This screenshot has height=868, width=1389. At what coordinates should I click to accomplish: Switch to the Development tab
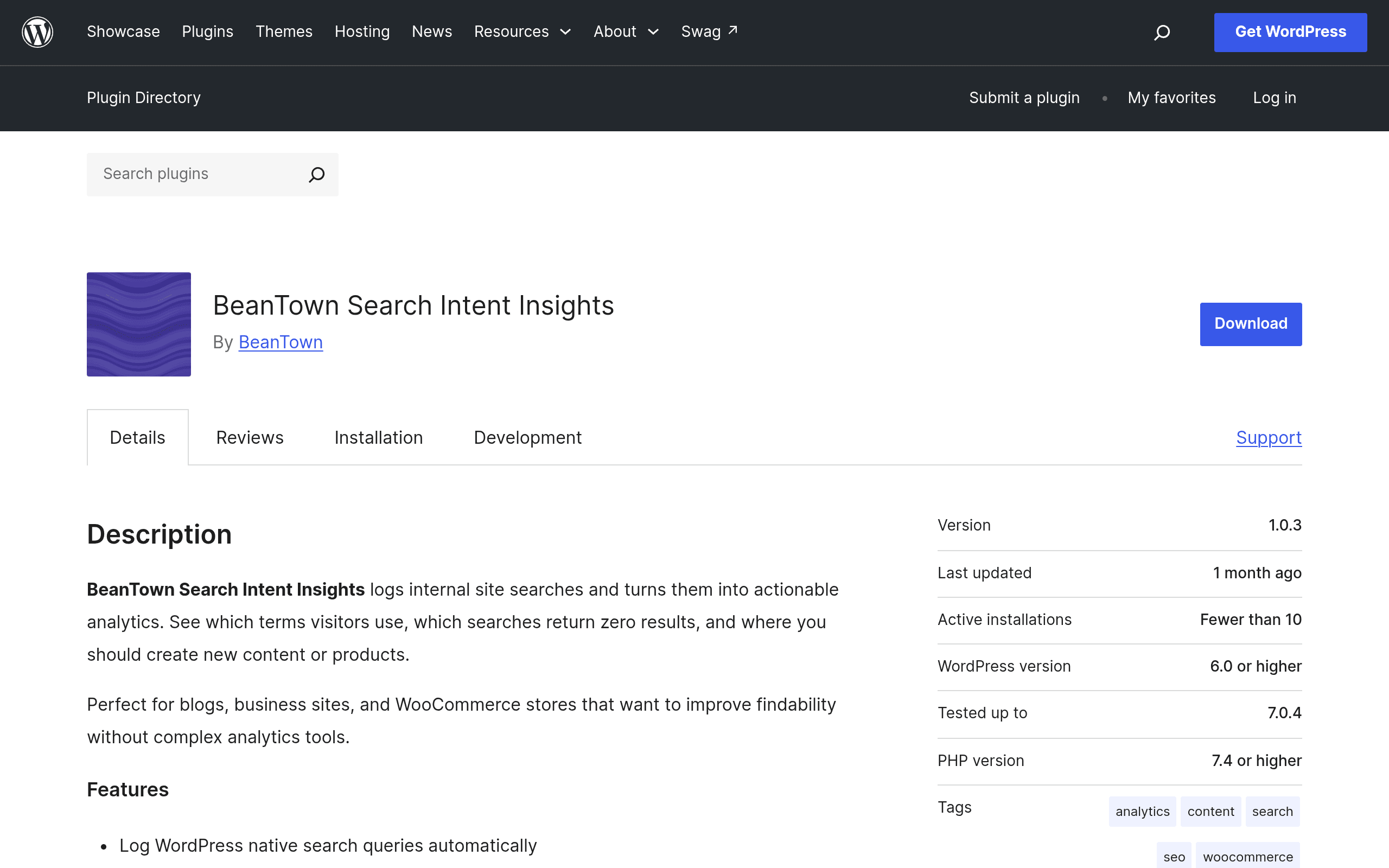528,437
